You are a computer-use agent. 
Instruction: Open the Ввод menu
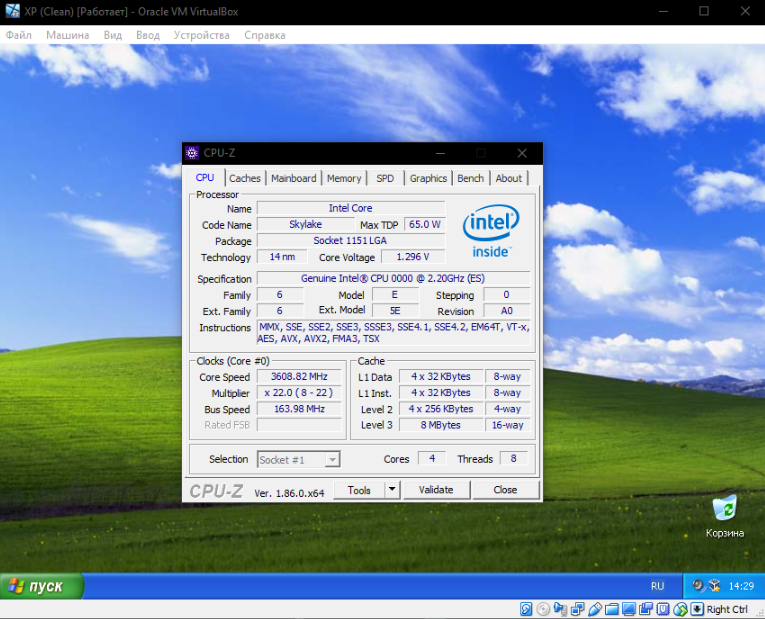(x=148, y=35)
